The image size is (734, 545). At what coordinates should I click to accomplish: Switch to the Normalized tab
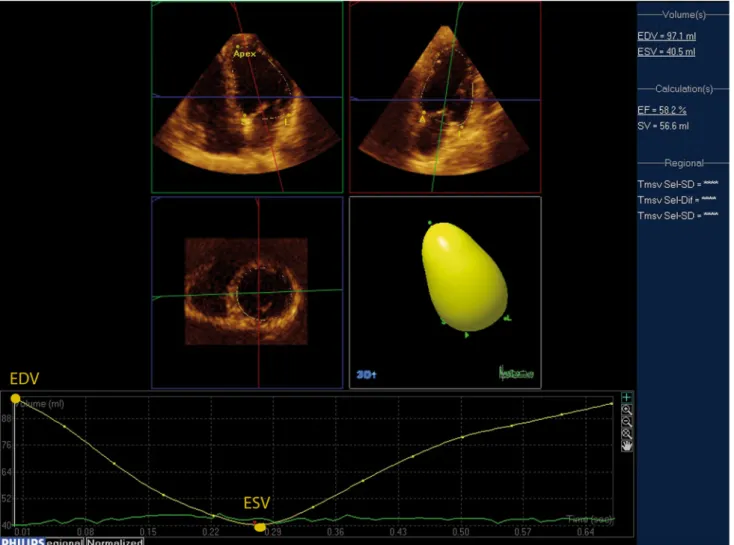(x=115, y=542)
